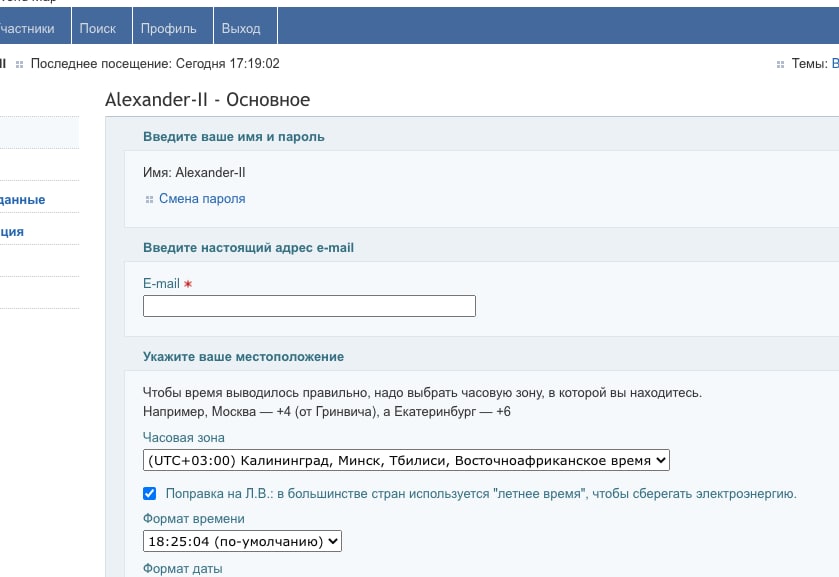Open the Формат времени dropdown
Viewport: 839px width, 577px height.
[242, 541]
